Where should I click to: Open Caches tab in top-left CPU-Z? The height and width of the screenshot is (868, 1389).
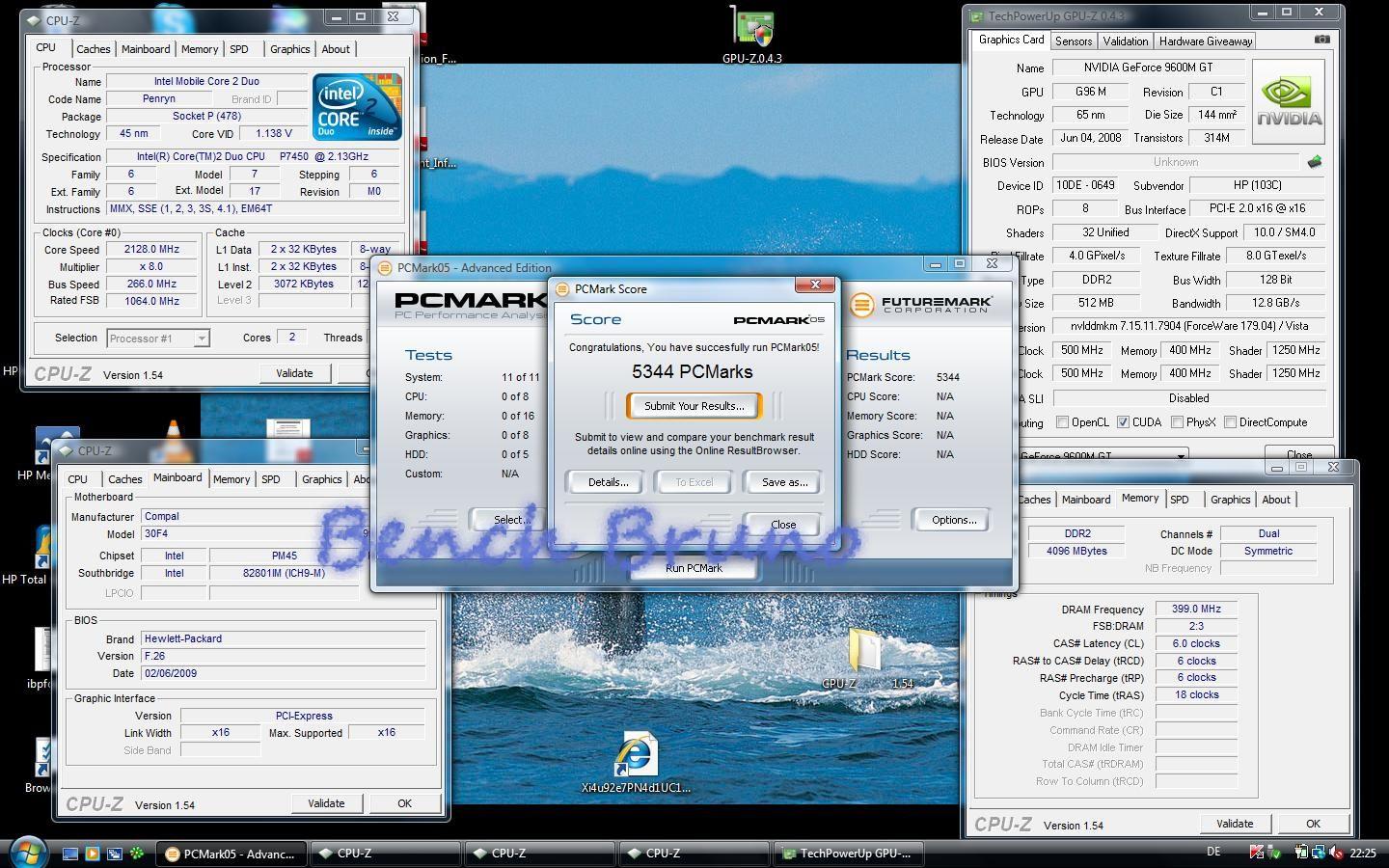(x=94, y=49)
